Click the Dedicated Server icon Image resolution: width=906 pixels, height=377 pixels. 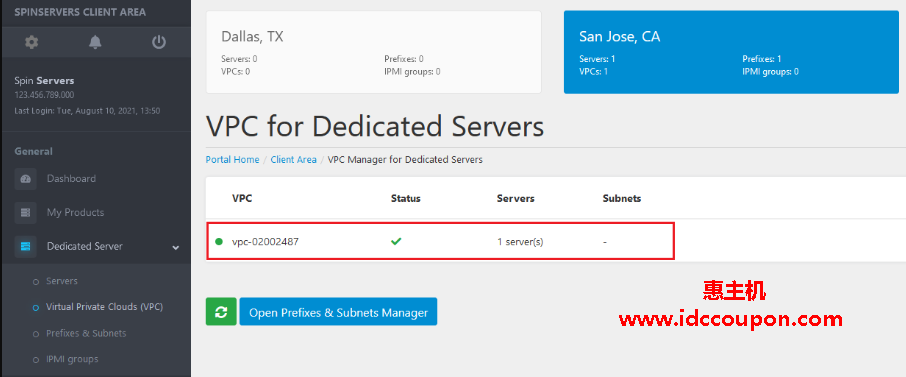tap(25, 247)
